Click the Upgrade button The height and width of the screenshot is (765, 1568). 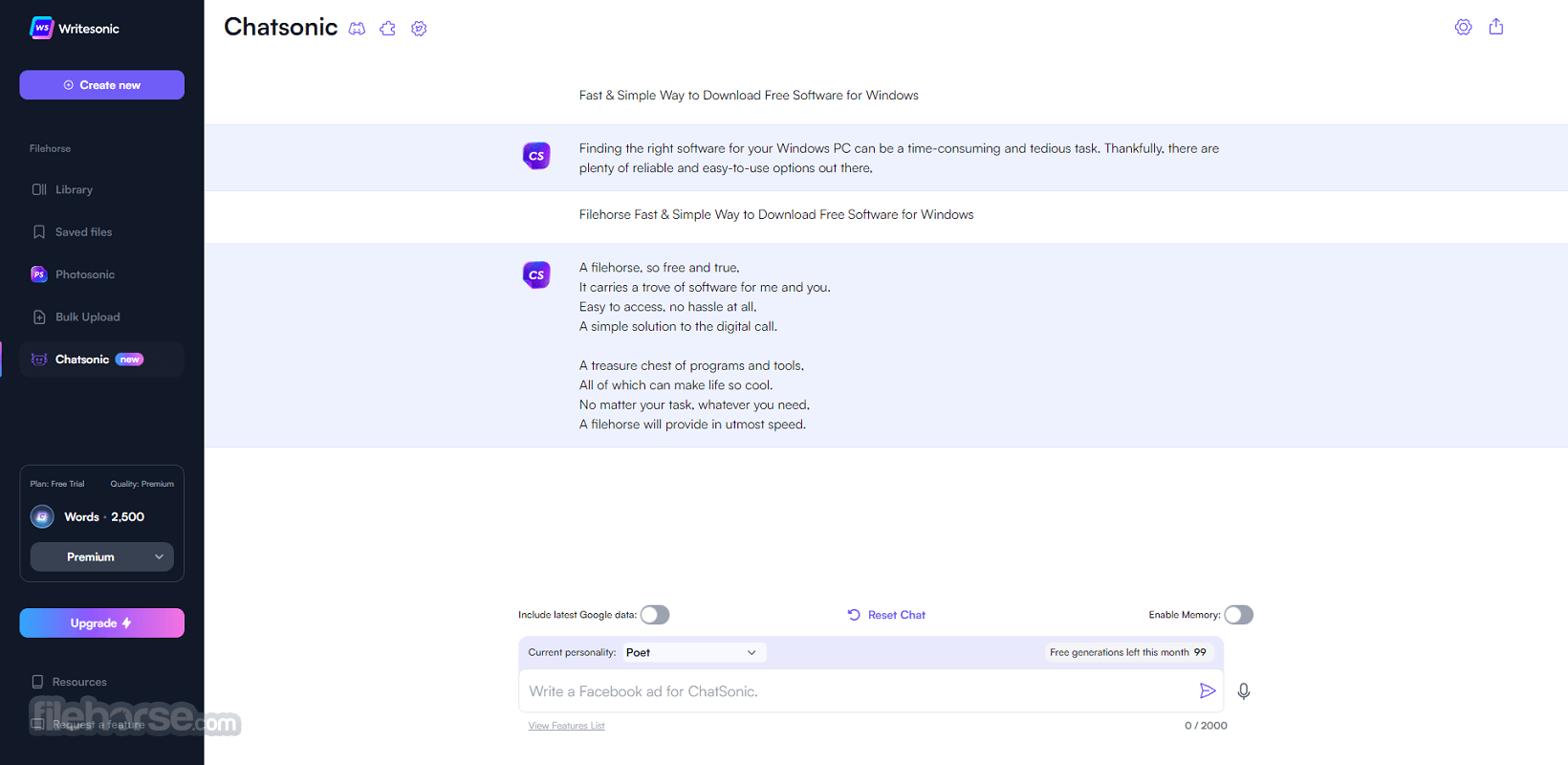click(x=101, y=623)
